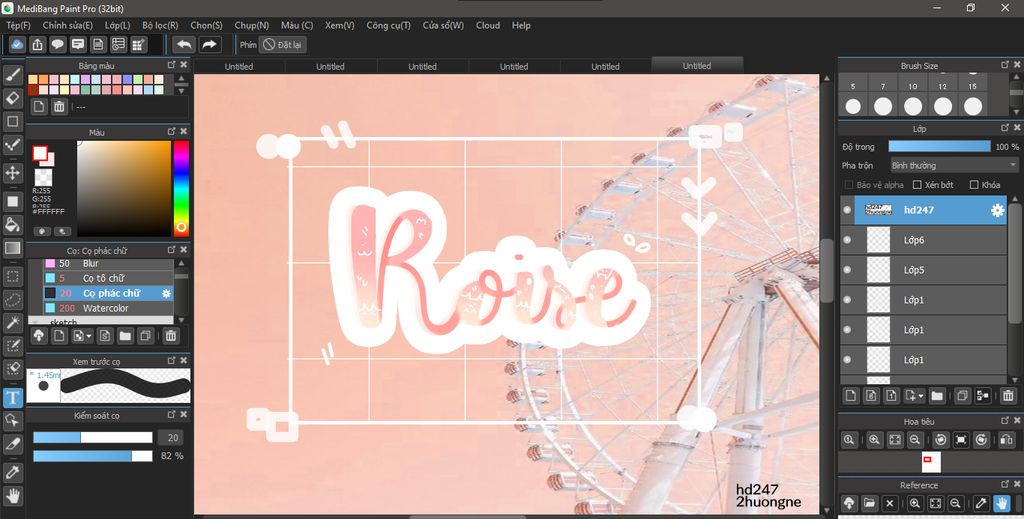Open the Lớp(L) menu

(118, 25)
